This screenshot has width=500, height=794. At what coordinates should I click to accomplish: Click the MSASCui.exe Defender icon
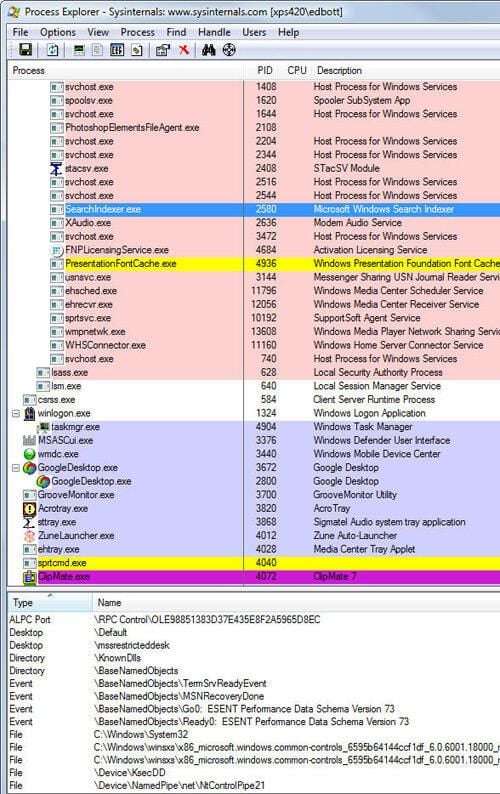tap(29, 441)
